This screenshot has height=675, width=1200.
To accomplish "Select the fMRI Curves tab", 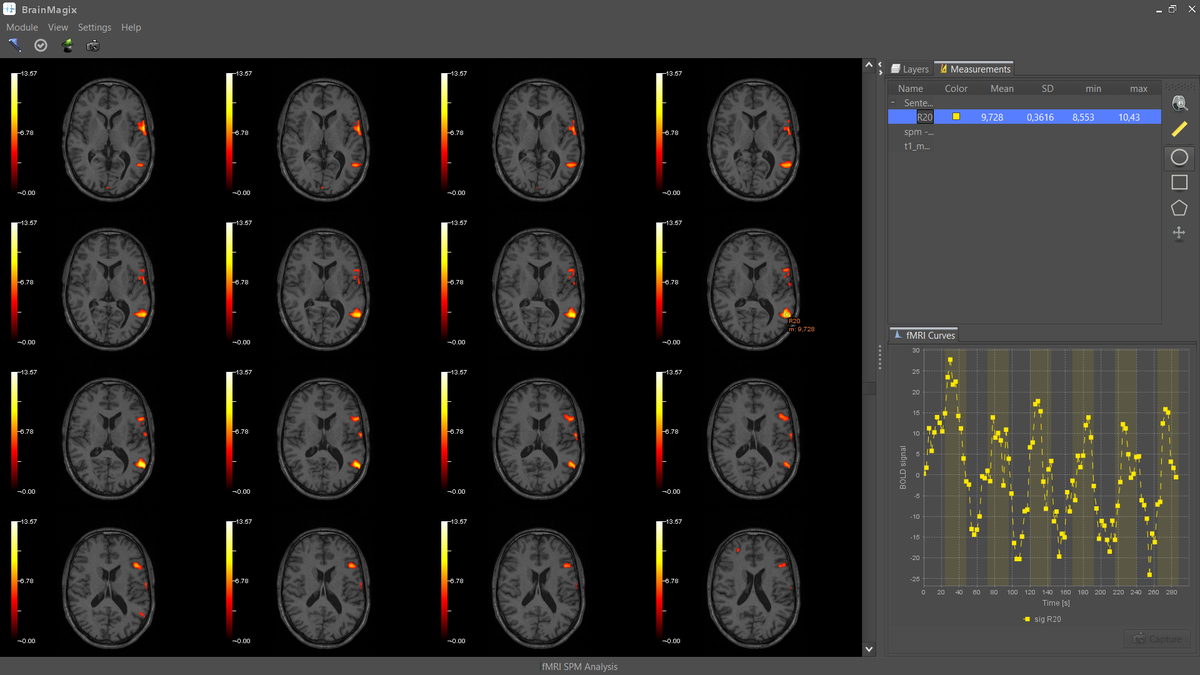I will click(924, 335).
